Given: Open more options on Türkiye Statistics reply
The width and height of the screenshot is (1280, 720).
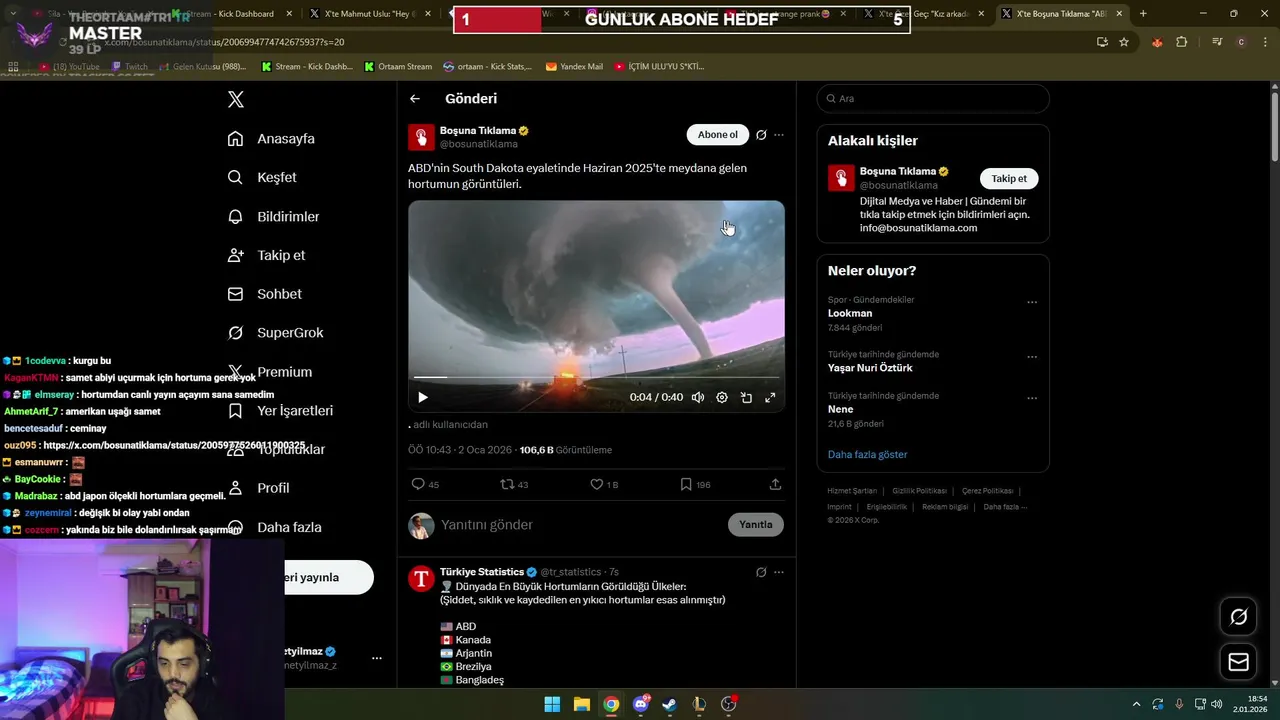Looking at the screenshot, I should click(x=779, y=573).
